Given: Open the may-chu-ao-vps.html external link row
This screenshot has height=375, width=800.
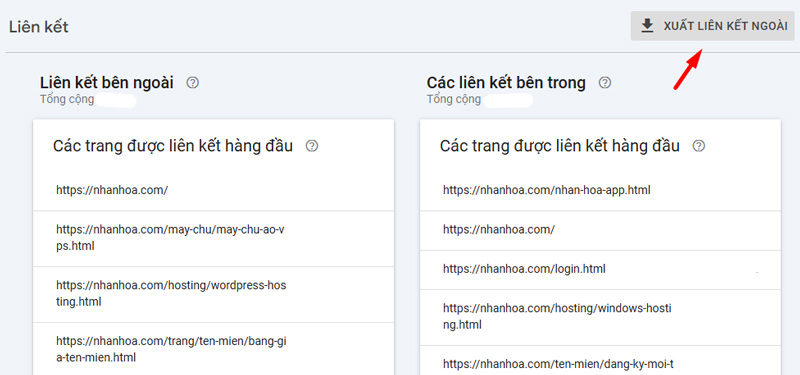Looking at the screenshot, I should 213,238.
